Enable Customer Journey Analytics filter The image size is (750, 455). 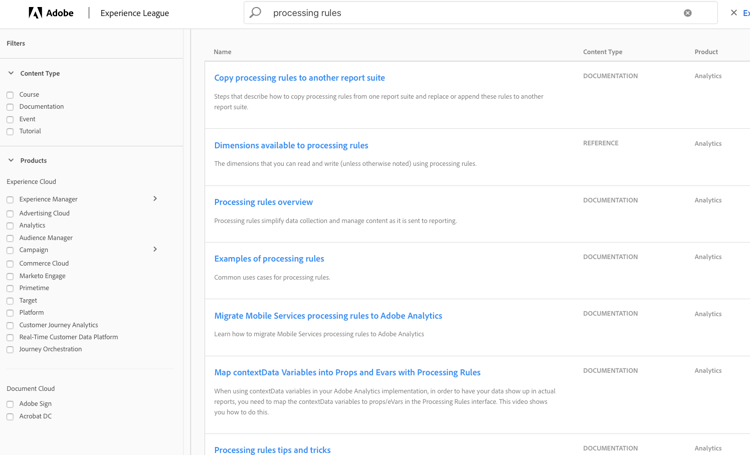[x=10, y=325]
